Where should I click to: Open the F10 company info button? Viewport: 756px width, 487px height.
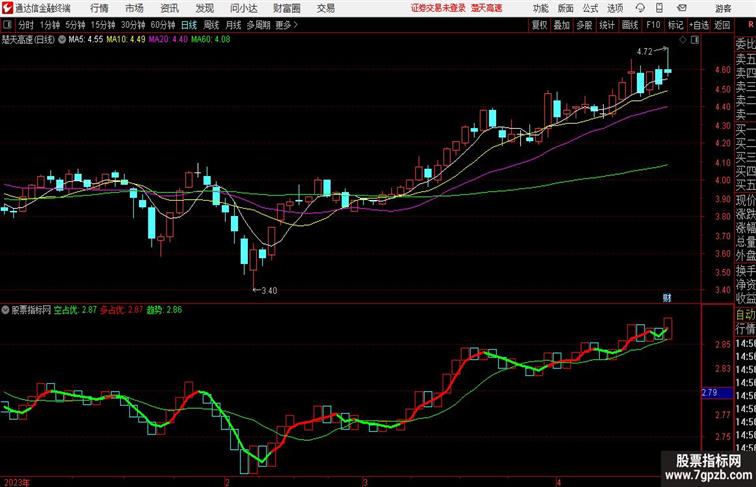pos(653,25)
